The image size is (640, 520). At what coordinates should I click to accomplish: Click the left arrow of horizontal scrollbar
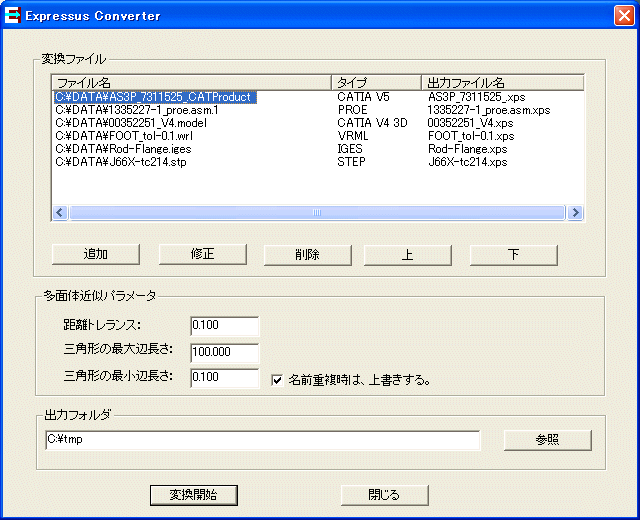(x=59, y=213)
